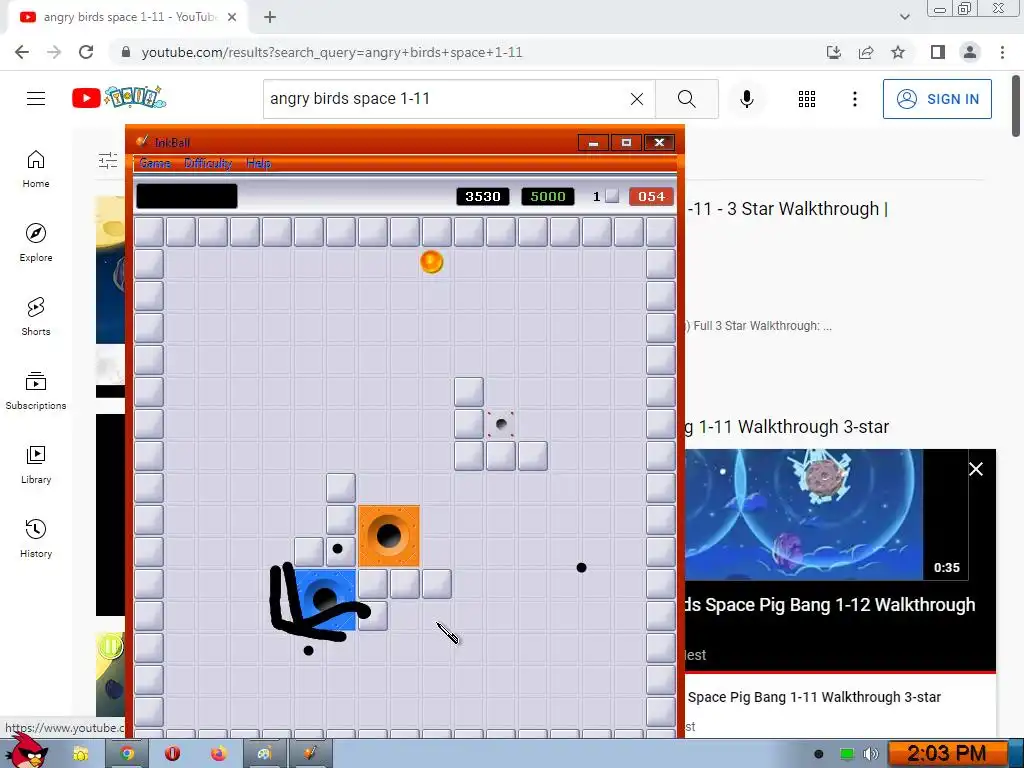The width and height of the screenshot is (1024, 768).
Task: Open the search filters icon
Action: (108, 160)
